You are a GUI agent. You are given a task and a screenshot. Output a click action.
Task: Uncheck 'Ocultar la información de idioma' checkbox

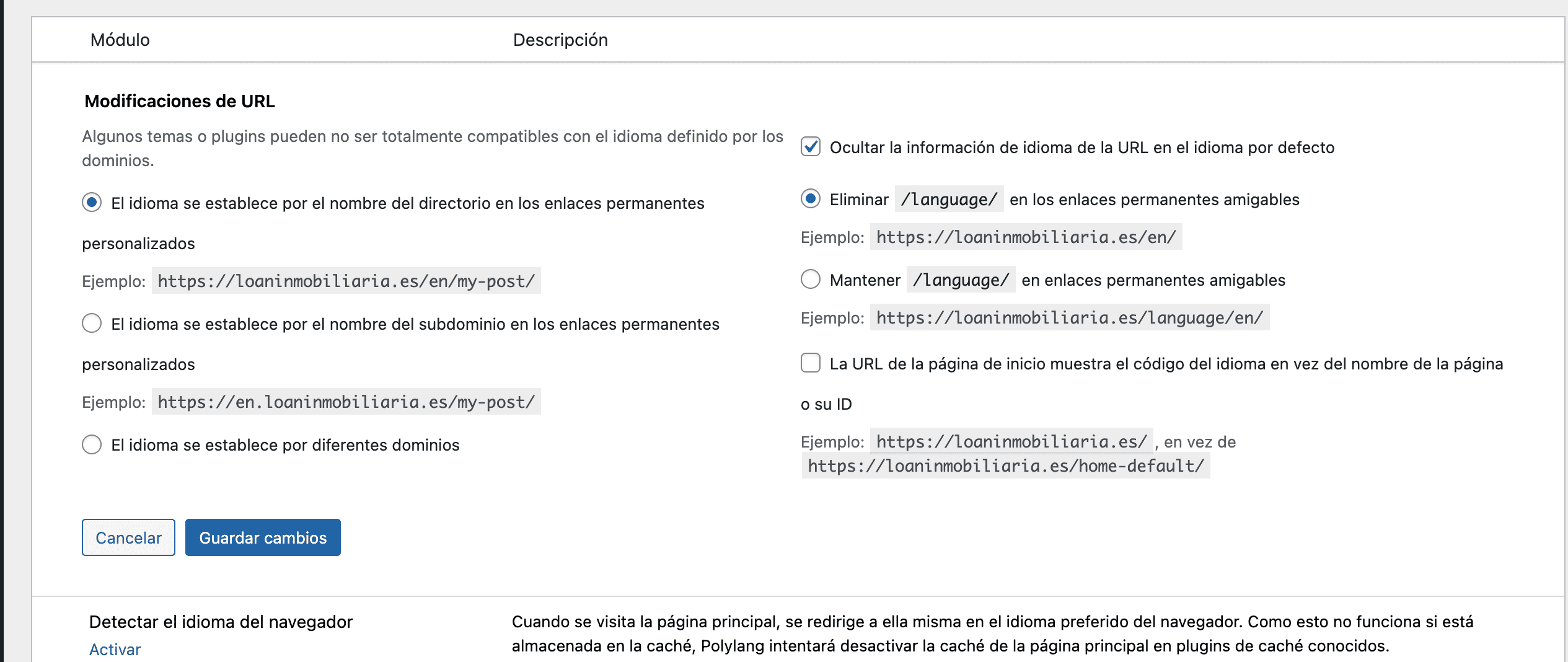(x=811, y=147)
